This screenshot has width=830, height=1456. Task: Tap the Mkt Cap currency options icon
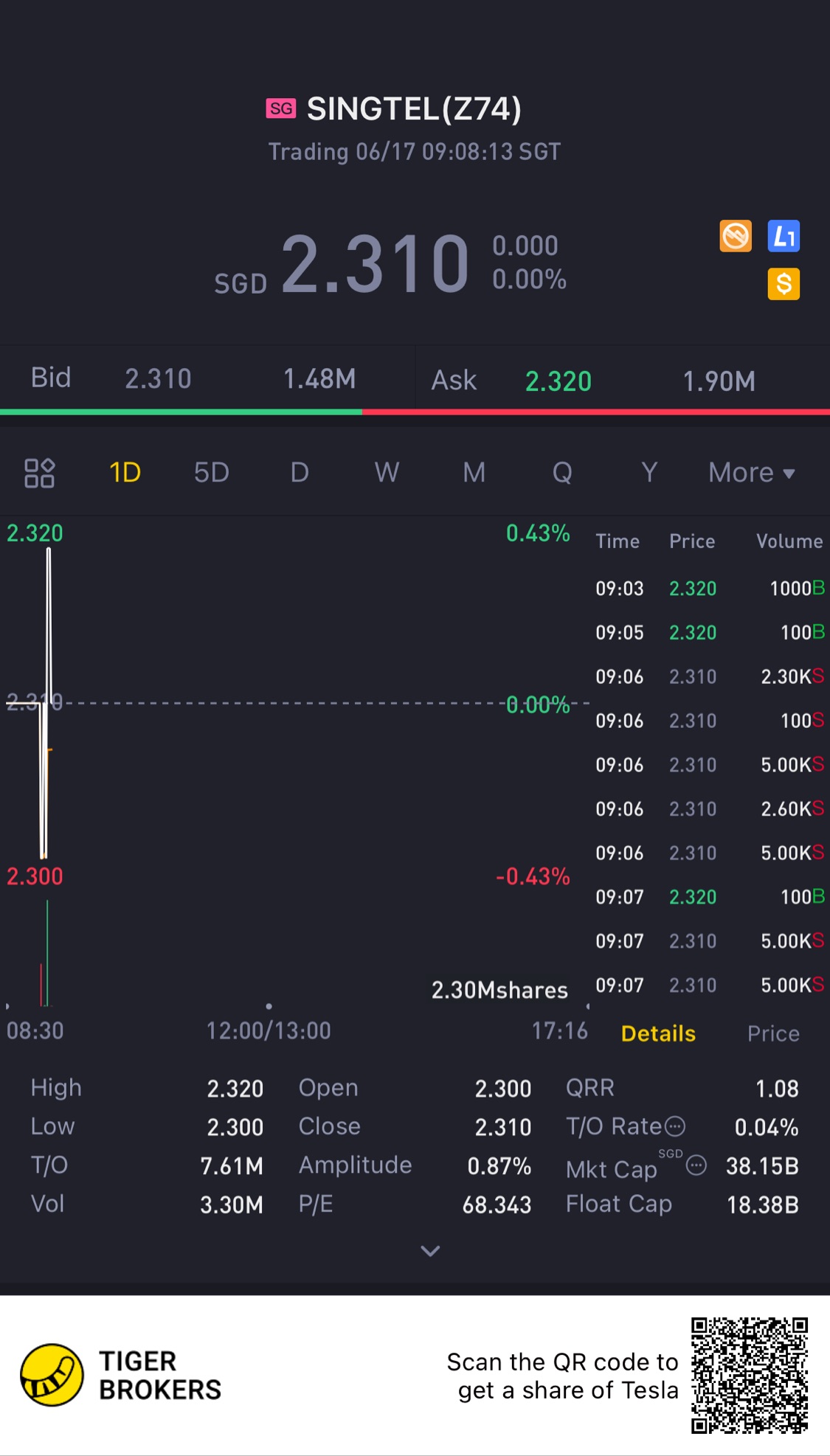(x=696, y=1165)
